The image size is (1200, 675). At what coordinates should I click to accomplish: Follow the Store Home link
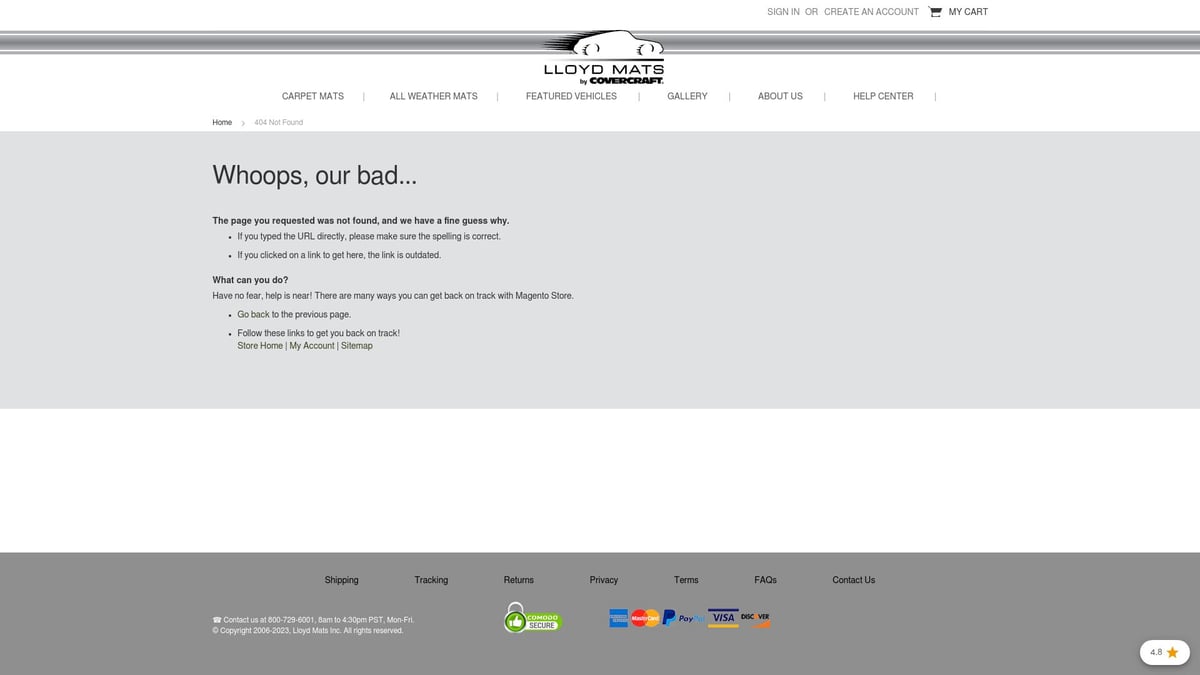tap(260, 346)
